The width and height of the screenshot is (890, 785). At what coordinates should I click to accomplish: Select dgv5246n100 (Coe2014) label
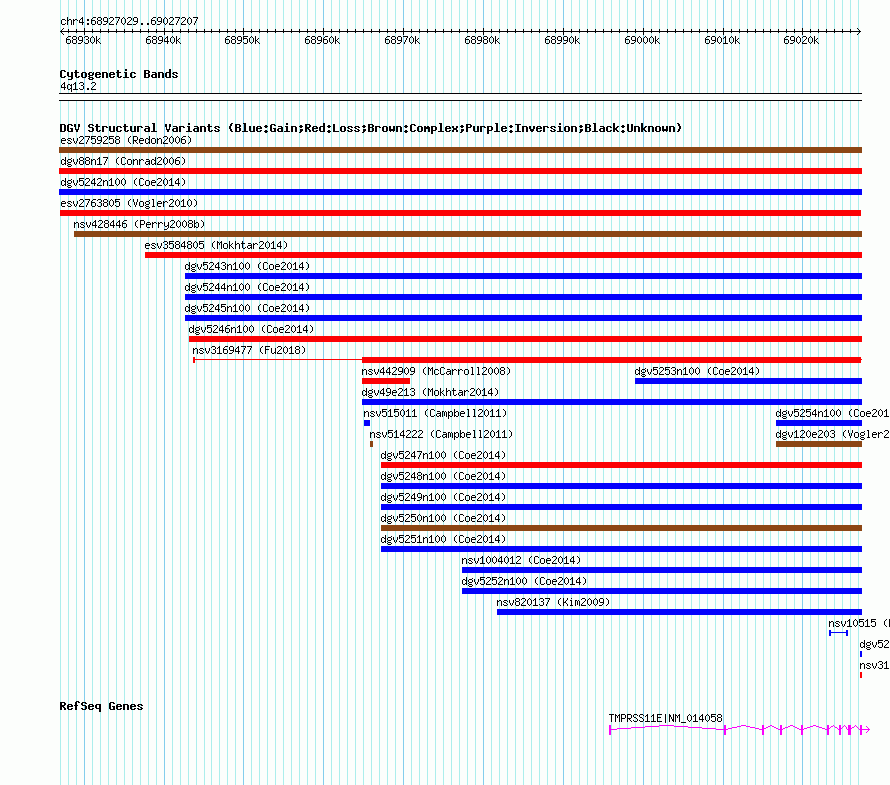(251, 329)
